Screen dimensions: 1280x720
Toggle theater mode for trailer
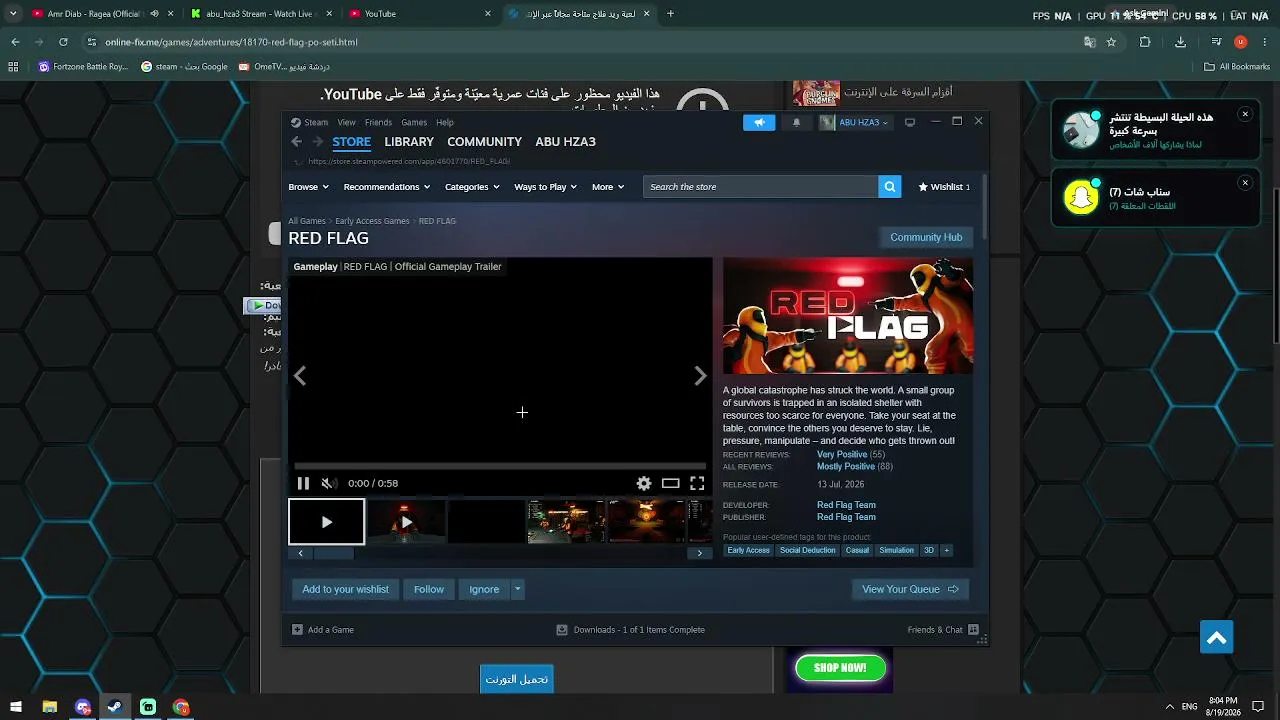click(670, 483)
